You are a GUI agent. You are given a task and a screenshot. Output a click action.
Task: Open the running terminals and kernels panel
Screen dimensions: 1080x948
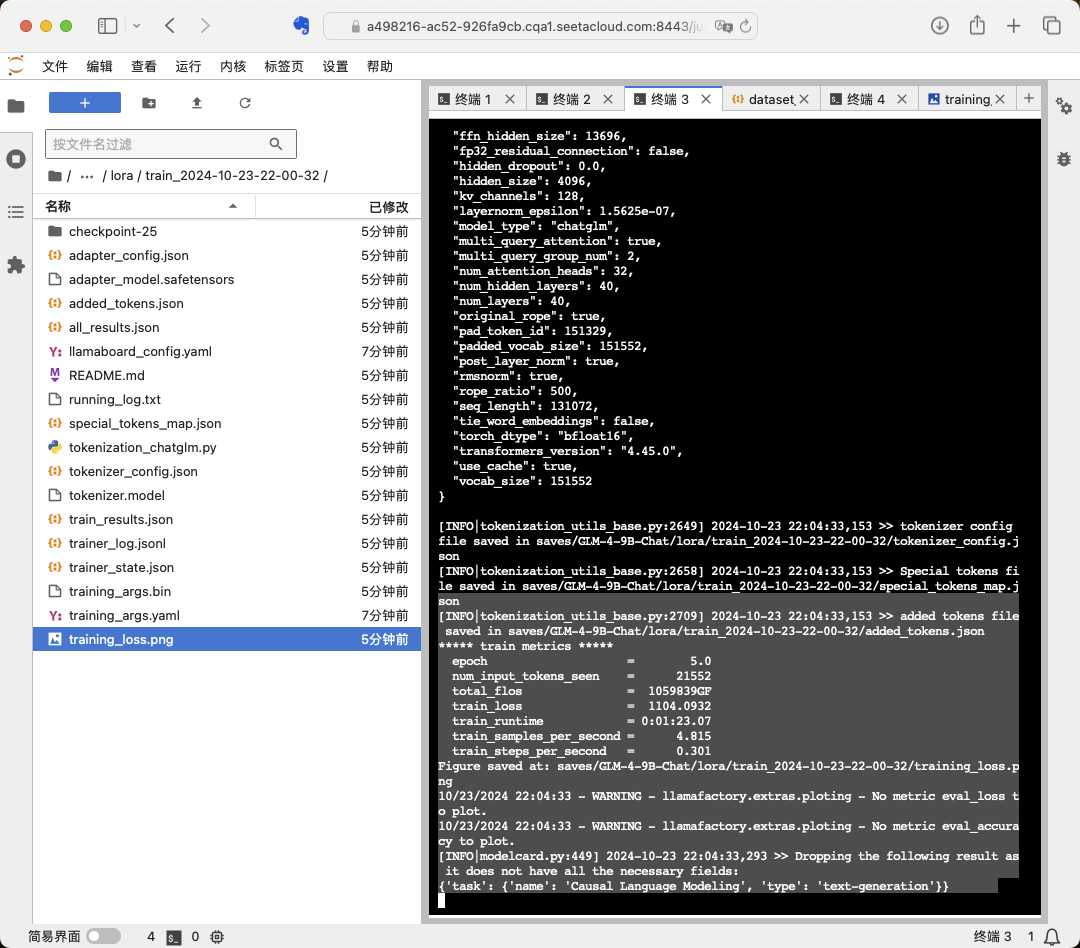point(16,159)
